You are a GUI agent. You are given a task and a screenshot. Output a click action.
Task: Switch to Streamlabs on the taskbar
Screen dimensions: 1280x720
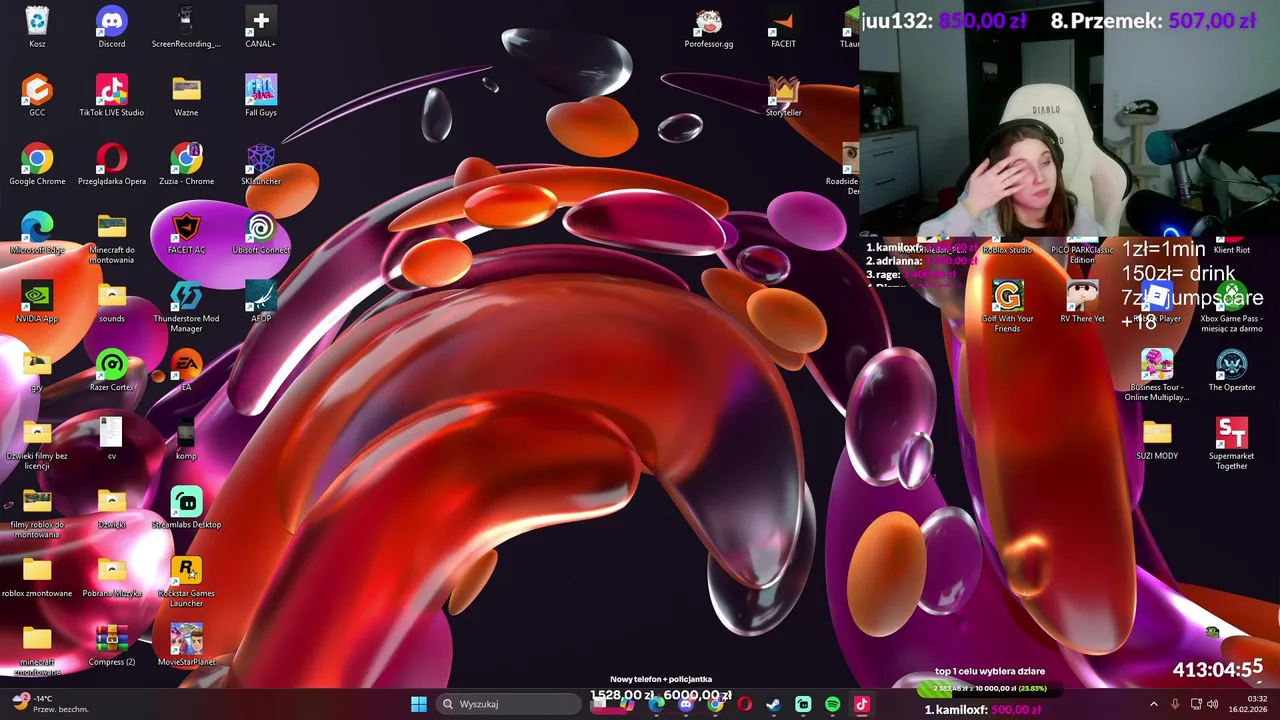tap(803, 704)
